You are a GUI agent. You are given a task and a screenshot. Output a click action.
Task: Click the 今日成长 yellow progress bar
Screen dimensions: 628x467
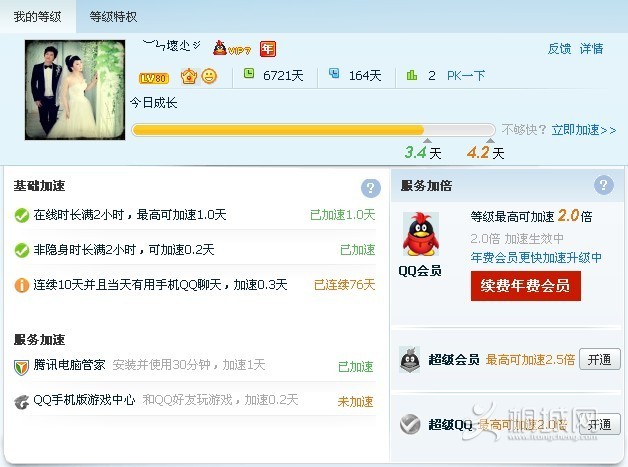[x=314, y=130]
